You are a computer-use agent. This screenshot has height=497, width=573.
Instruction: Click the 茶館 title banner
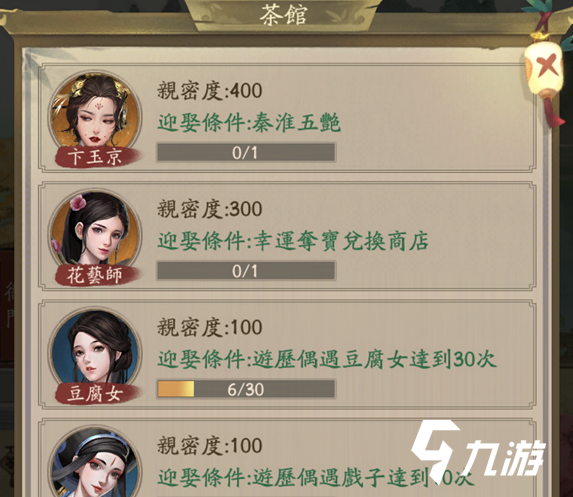click(283, 15)
